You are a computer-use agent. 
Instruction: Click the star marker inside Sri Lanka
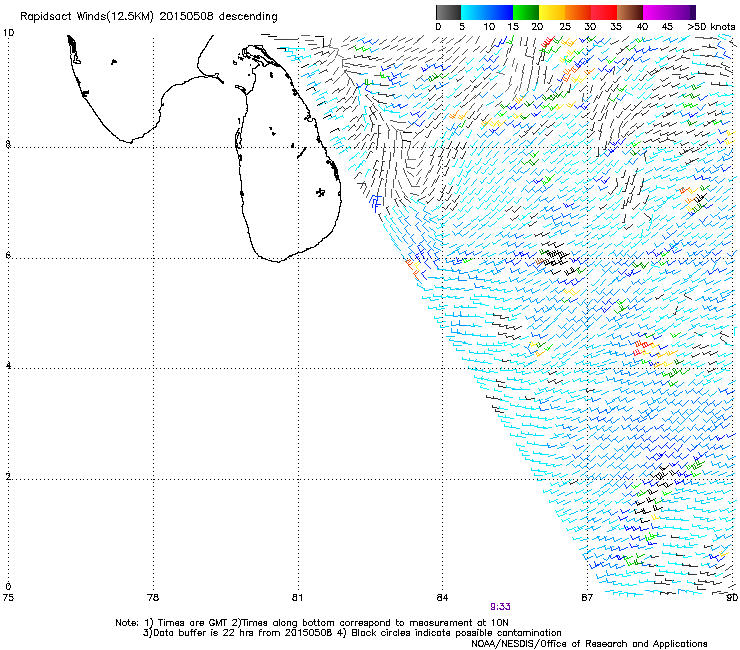(x=321, y=192)
